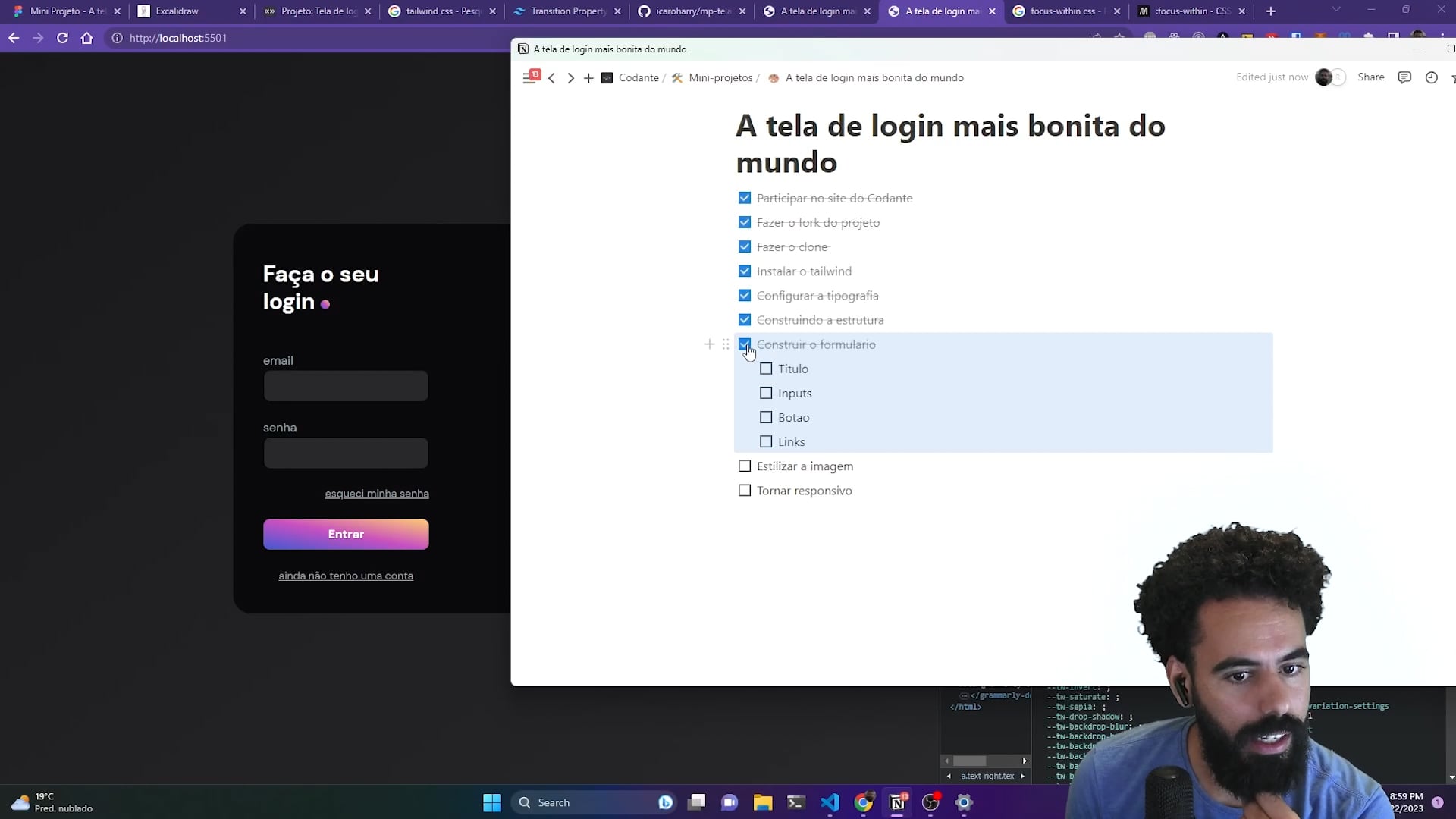This screenshot has width=1456, height=819.
Task: Check Estilizar a imagem item
Action: (x=745, y=466)
